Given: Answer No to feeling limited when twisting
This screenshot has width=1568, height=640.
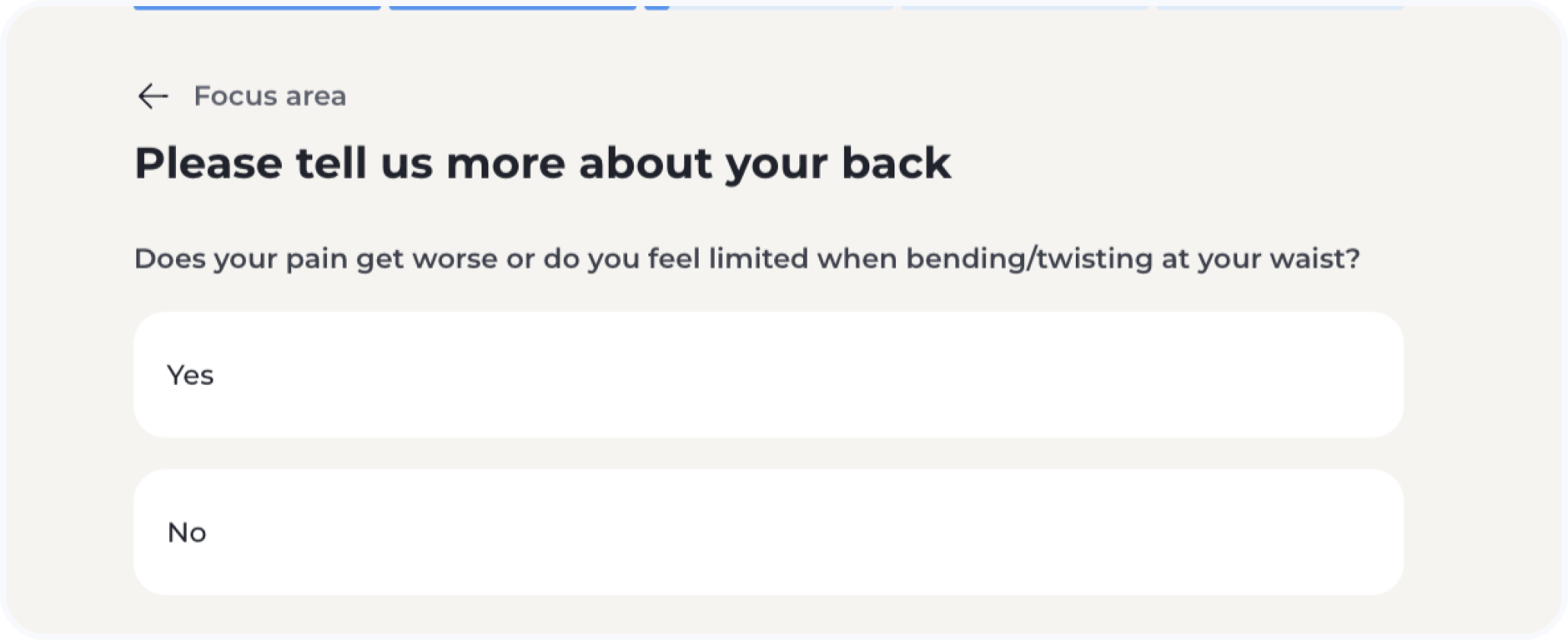Looking at the screenshot, I should click(768, 532).
